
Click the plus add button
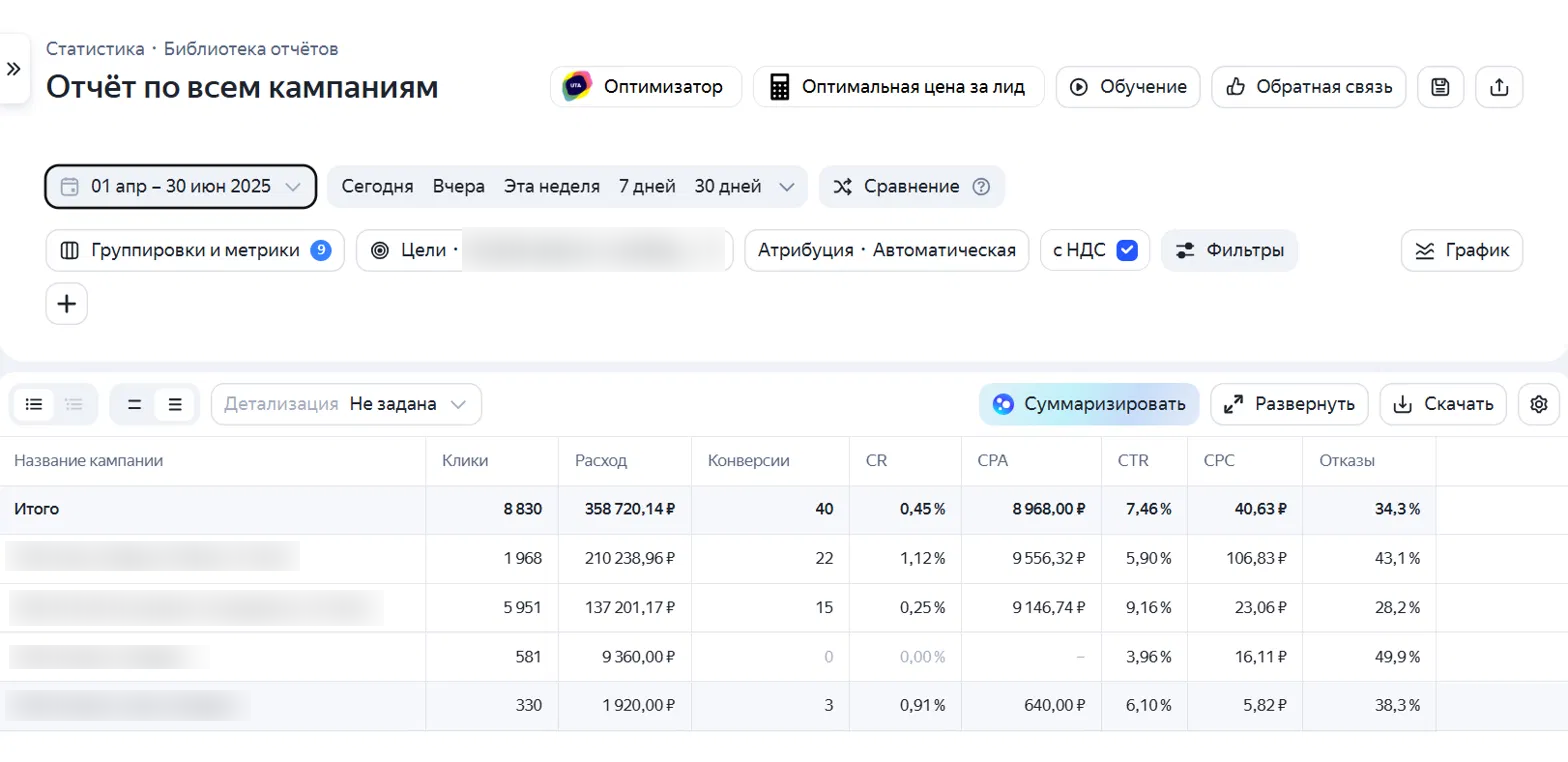click(x=67, y=304)
